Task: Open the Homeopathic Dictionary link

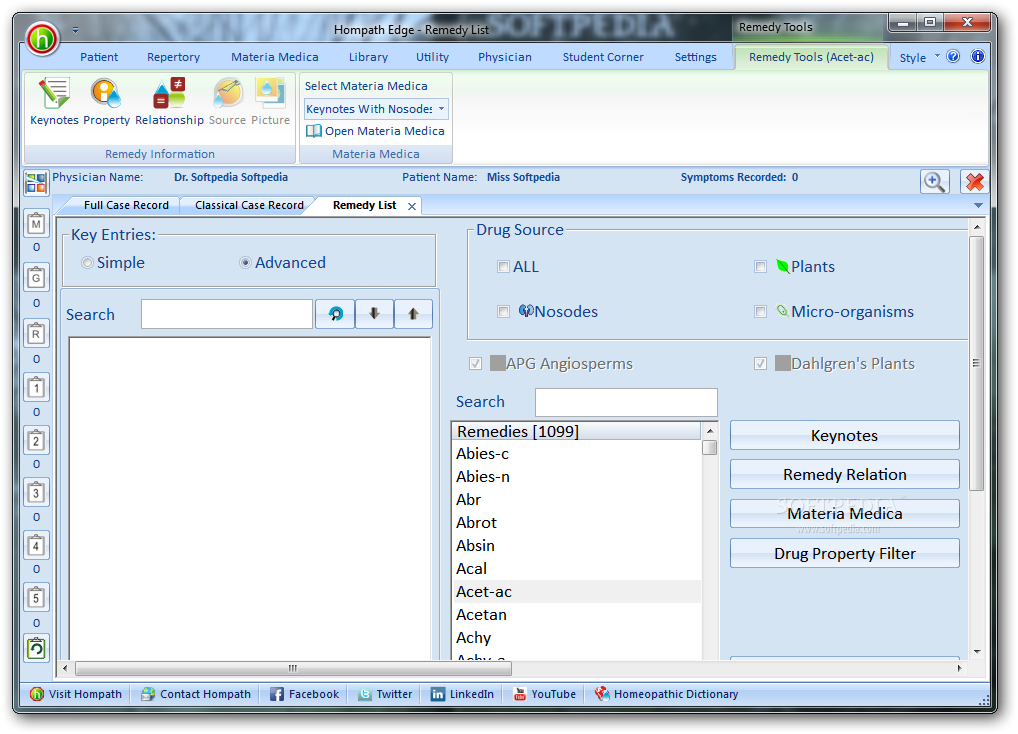Action: point(667,694)
